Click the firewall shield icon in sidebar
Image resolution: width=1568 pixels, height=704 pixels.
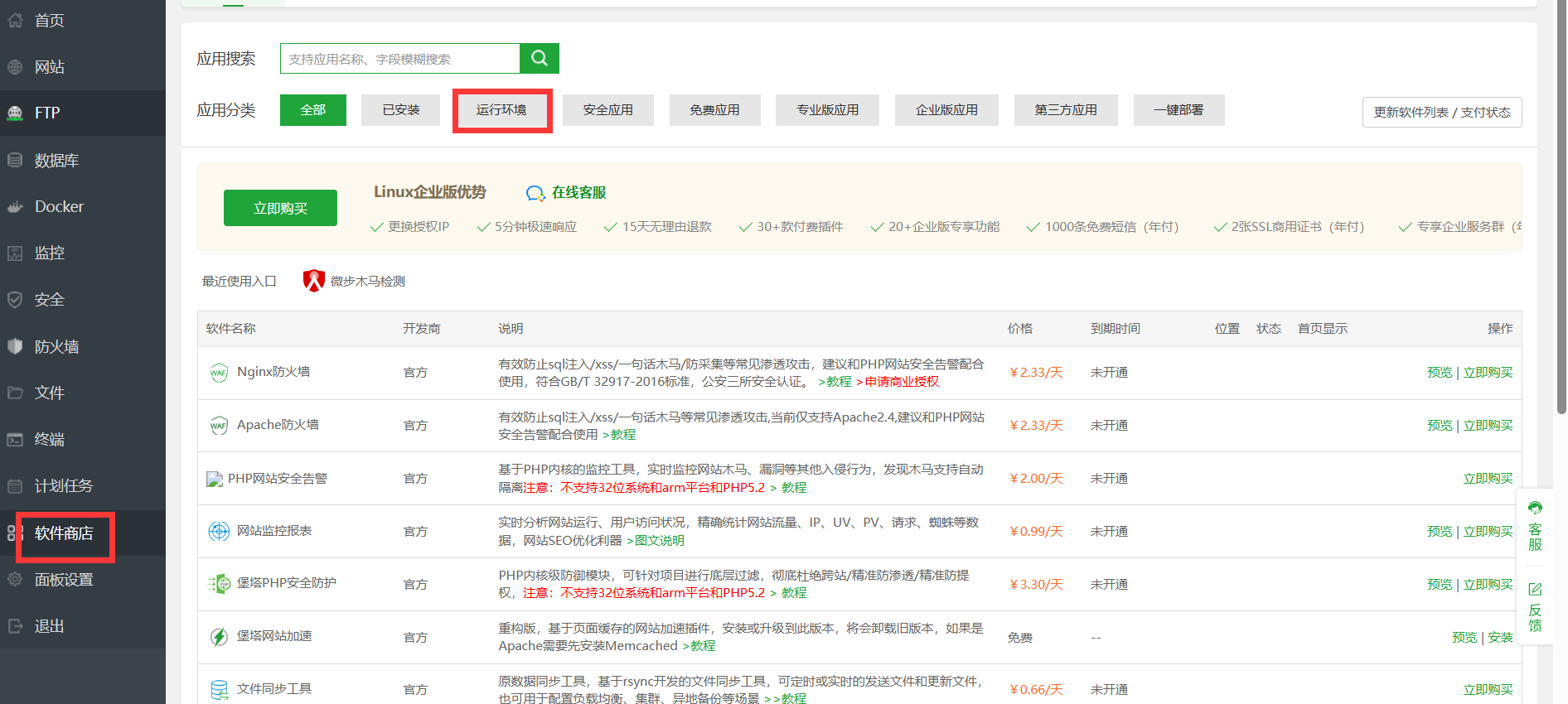coord(15,346)
